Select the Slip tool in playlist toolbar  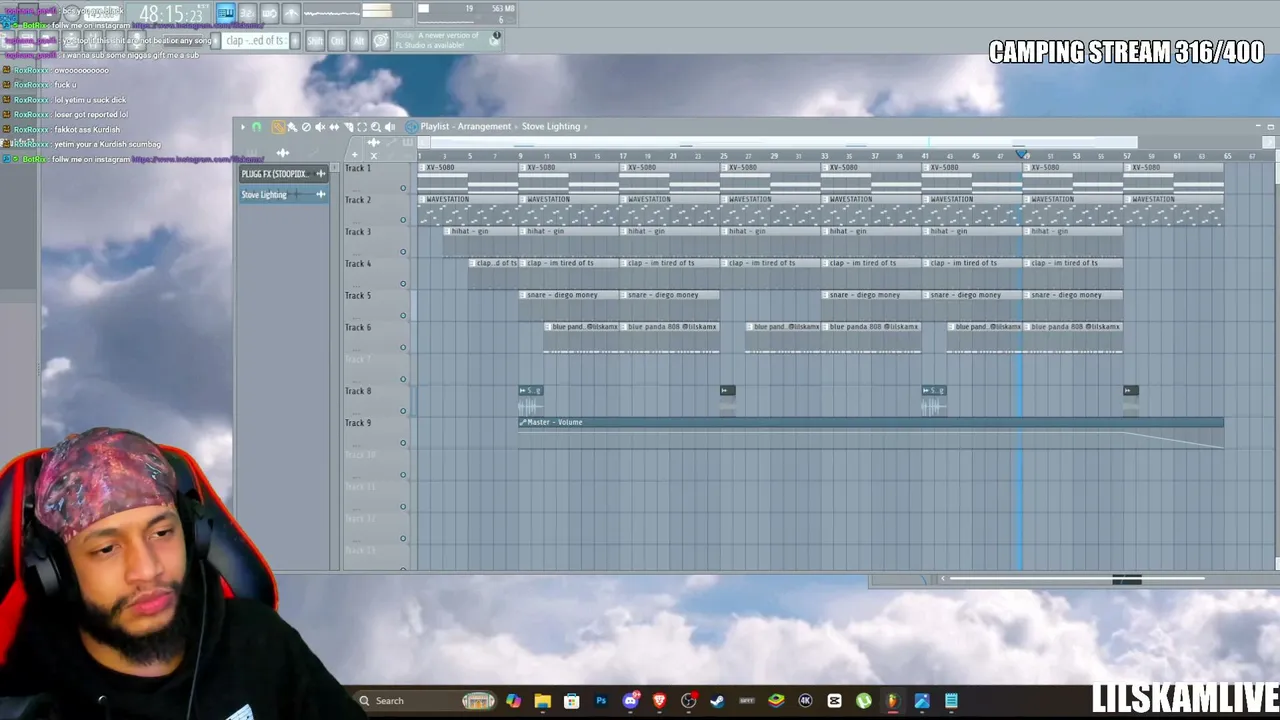(334, 127)
